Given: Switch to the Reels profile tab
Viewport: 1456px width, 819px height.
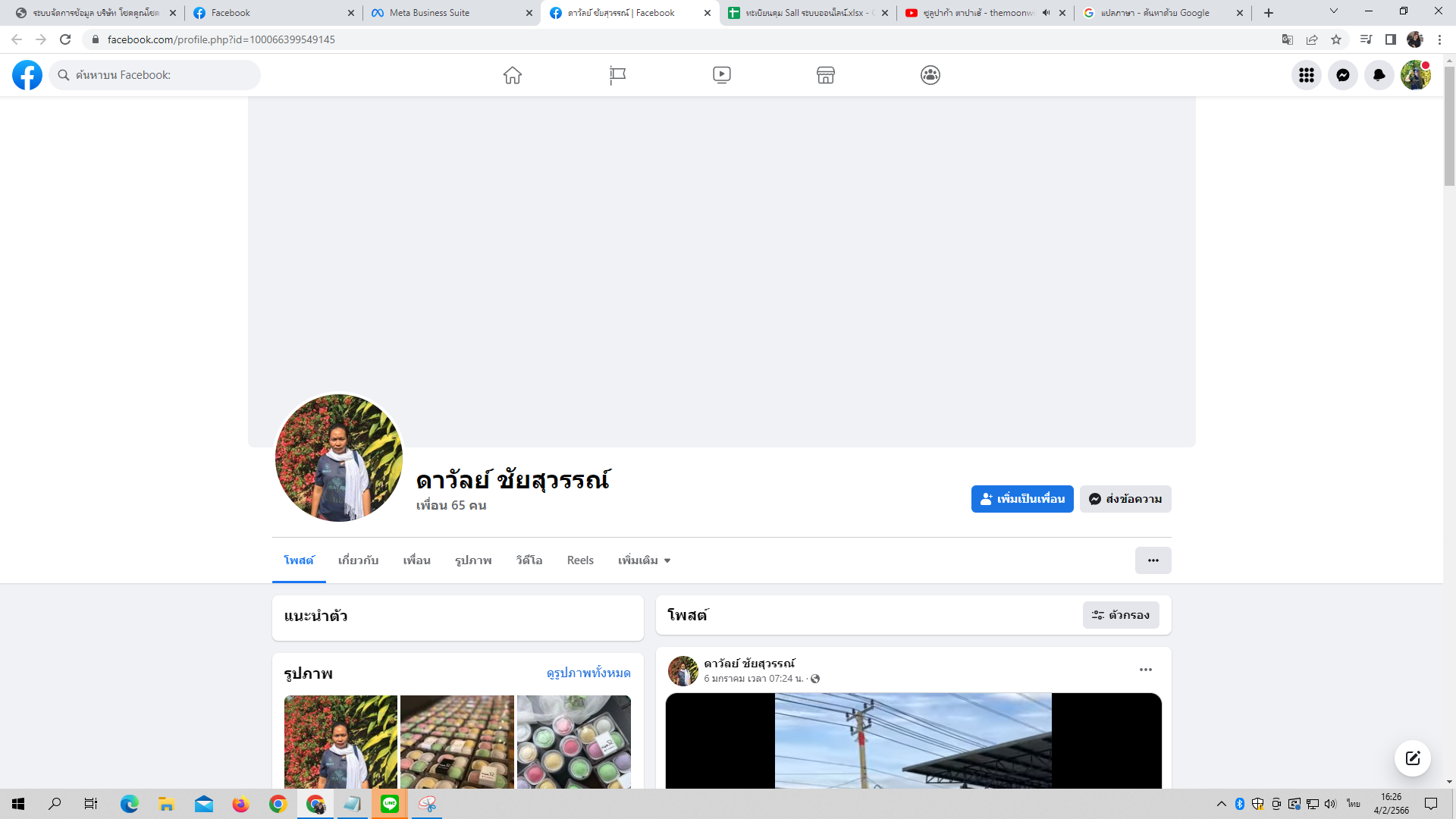Looking at the screenshot, I should click(580, 560).
